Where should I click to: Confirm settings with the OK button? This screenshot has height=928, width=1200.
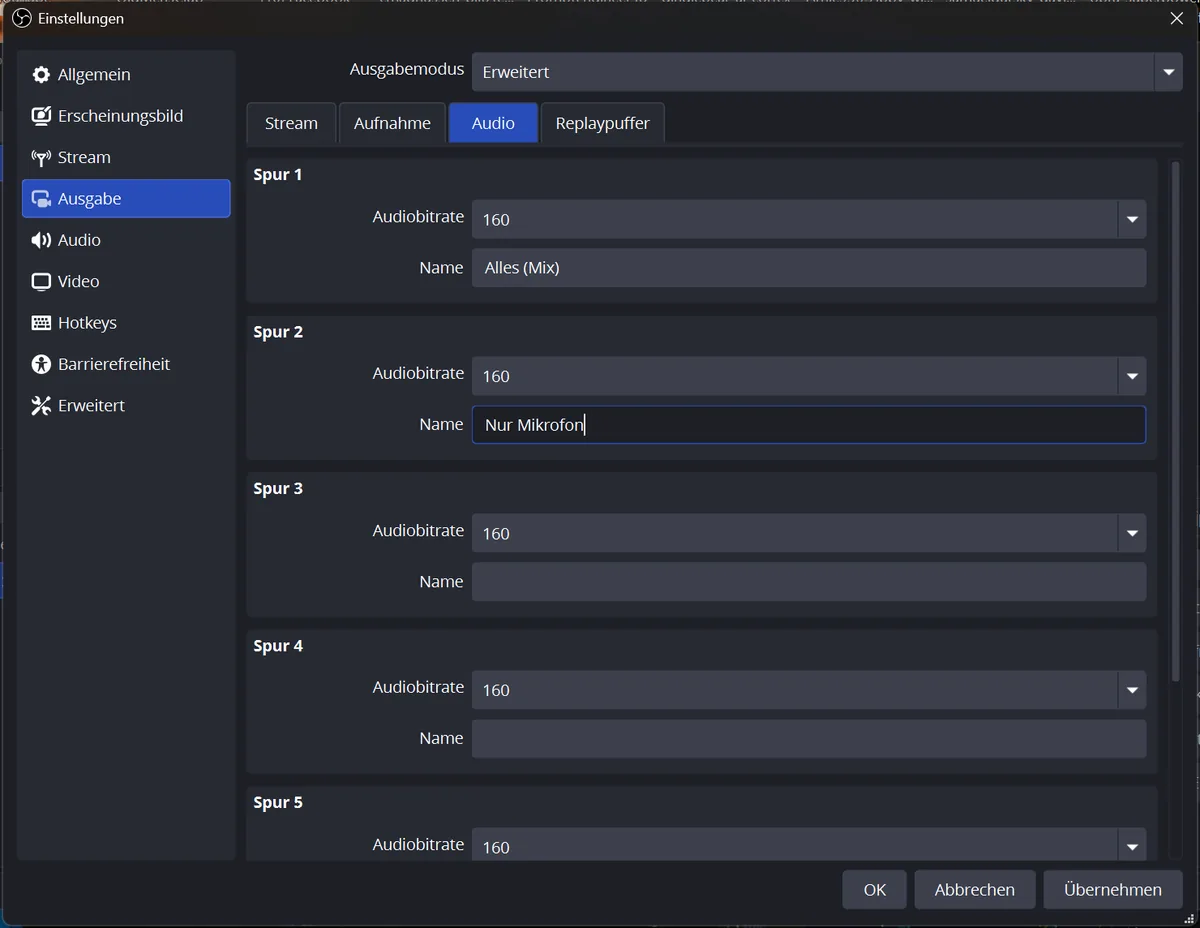[875, 890]
